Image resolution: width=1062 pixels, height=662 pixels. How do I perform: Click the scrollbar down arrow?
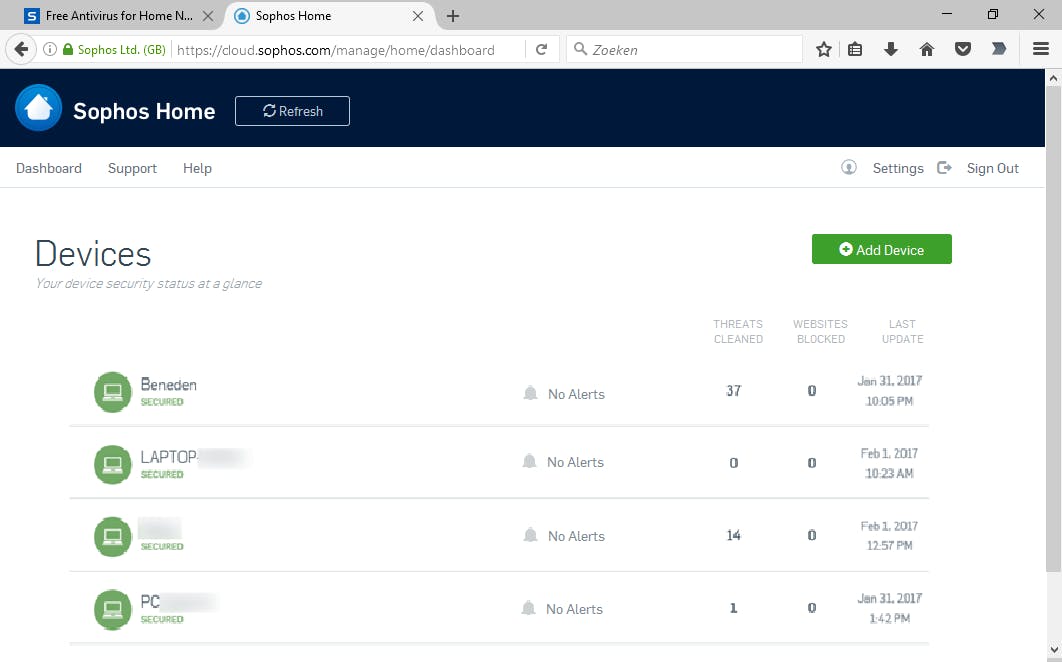coord(1053,650)
